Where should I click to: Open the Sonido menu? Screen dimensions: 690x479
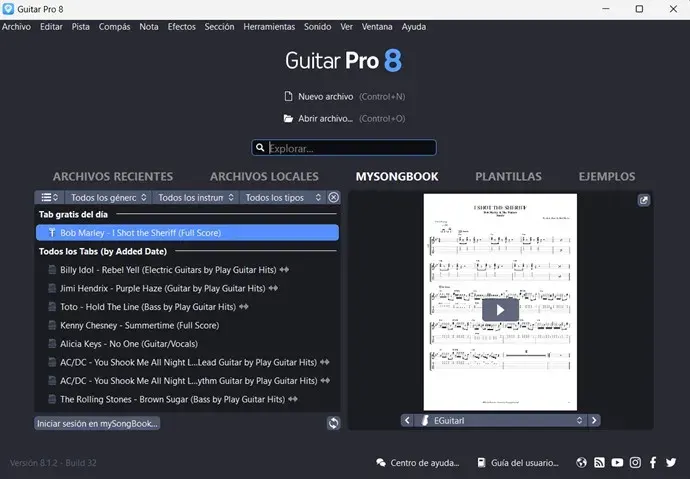pos(317,27)
